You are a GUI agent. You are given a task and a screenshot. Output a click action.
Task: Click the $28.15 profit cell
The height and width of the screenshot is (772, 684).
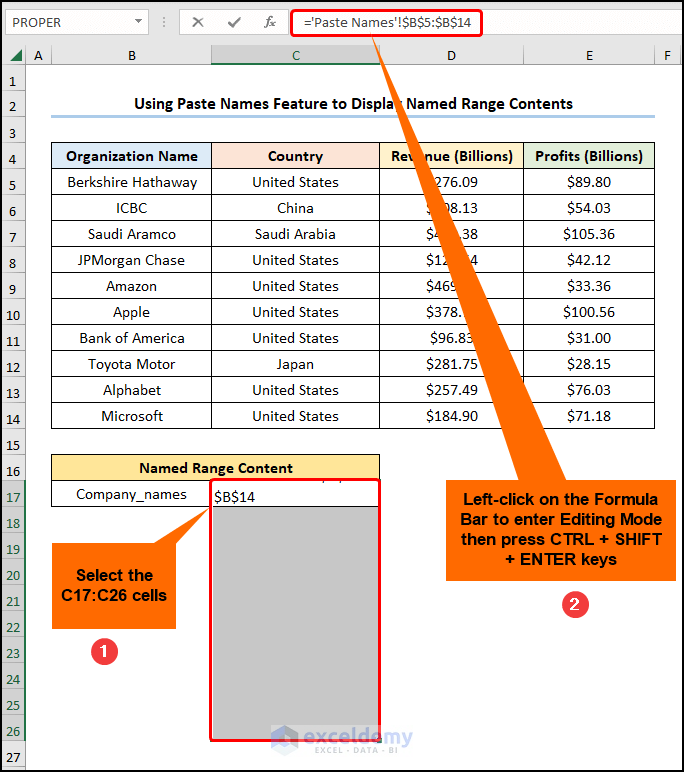589,364
